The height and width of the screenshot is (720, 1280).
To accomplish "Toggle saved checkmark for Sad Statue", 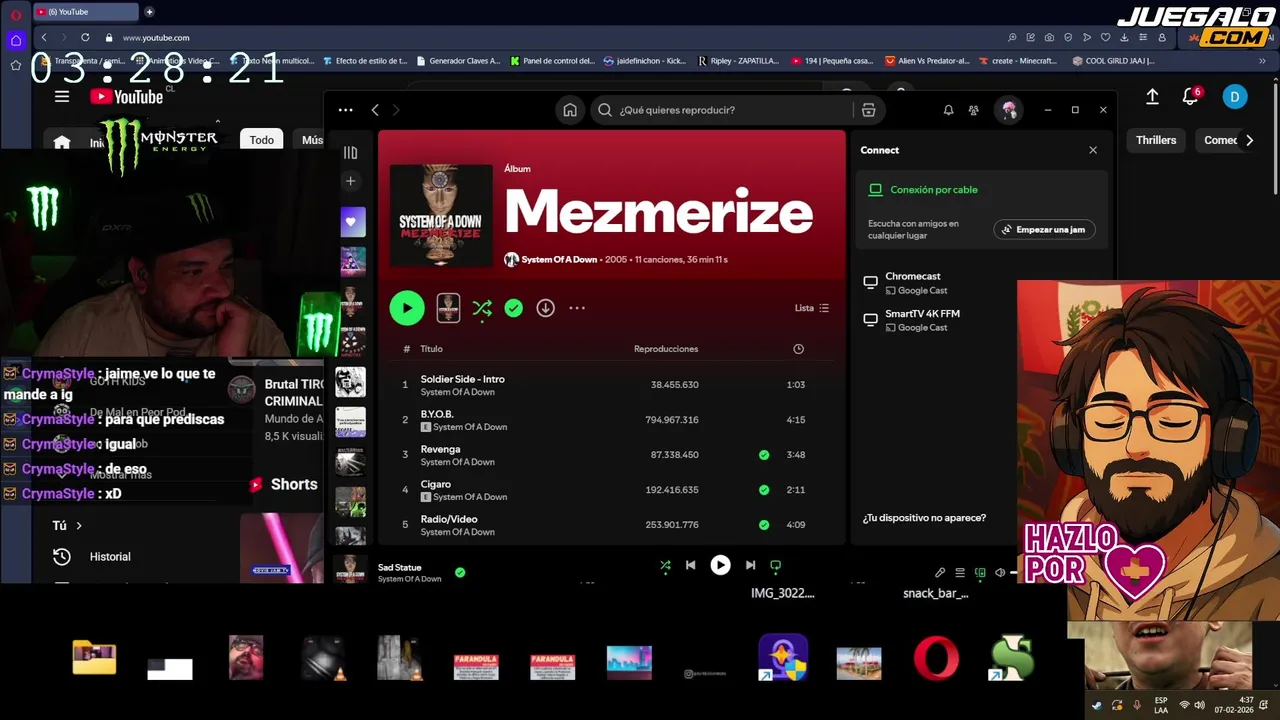I will coord(460,573).
